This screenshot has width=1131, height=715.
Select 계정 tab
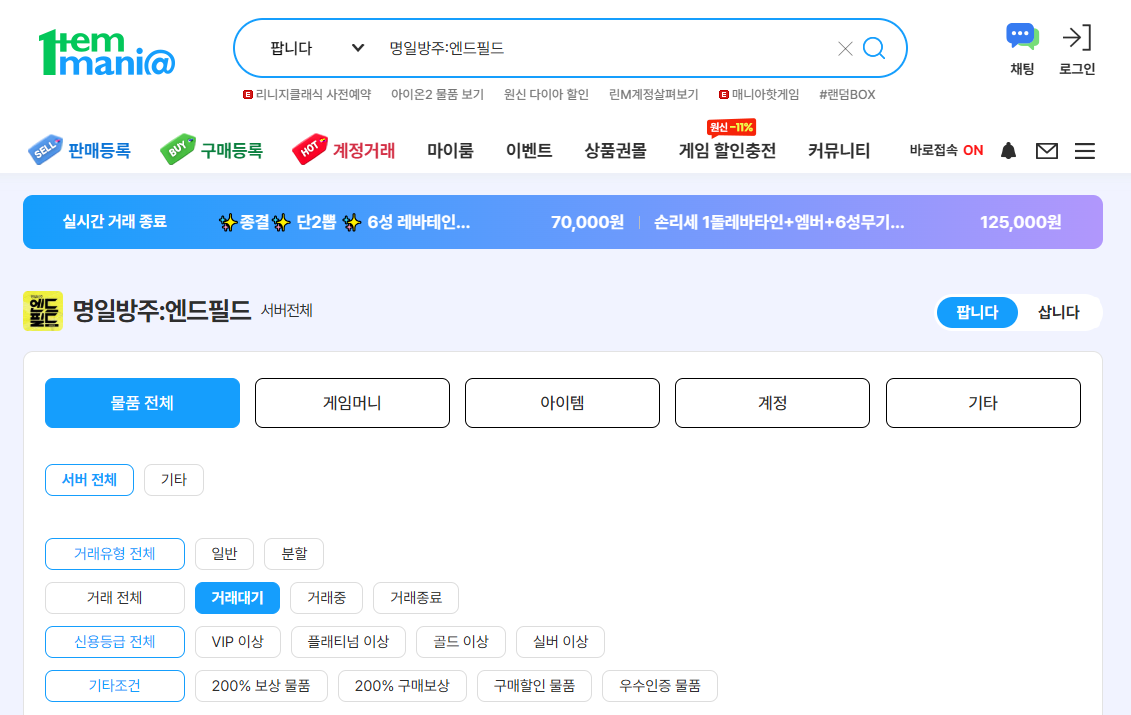point(772,403)
